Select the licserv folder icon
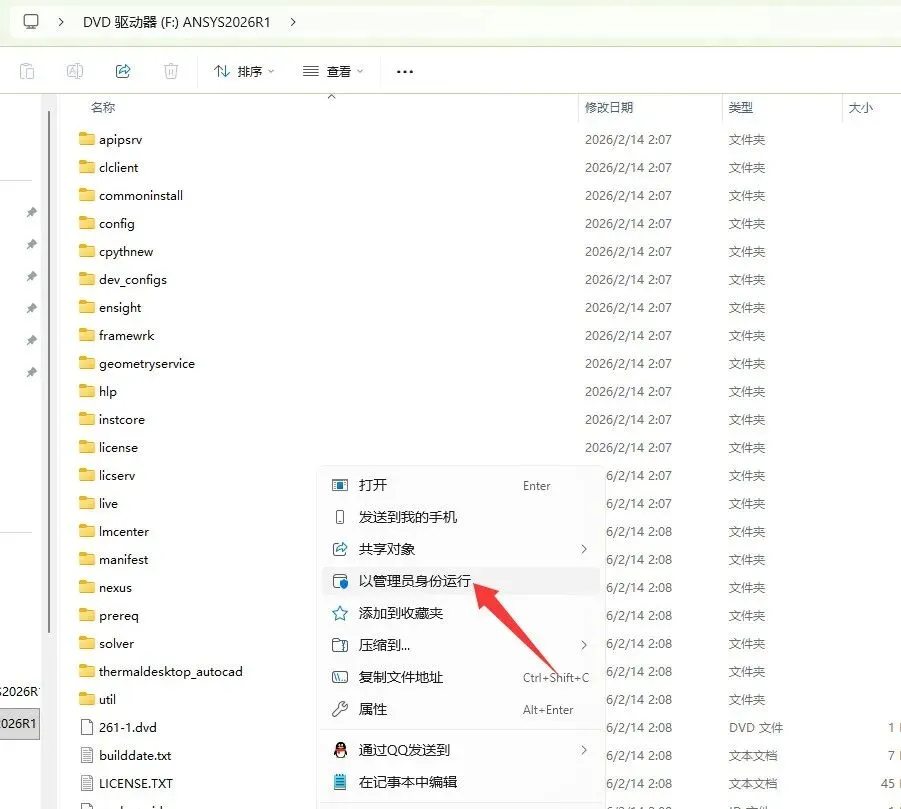 (87, 475)
